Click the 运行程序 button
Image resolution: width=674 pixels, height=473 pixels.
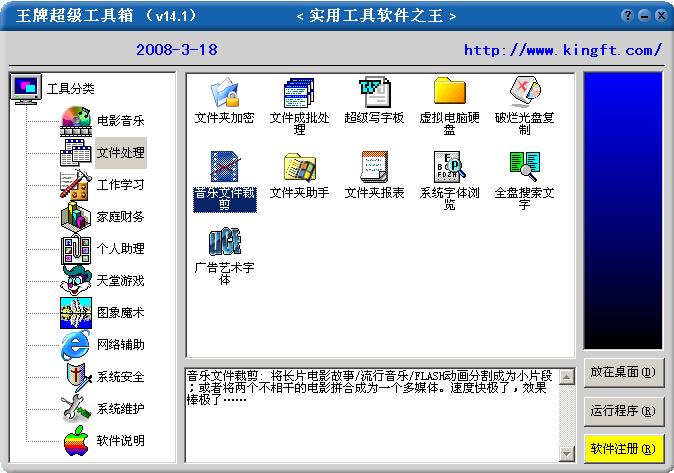(623, 411)
